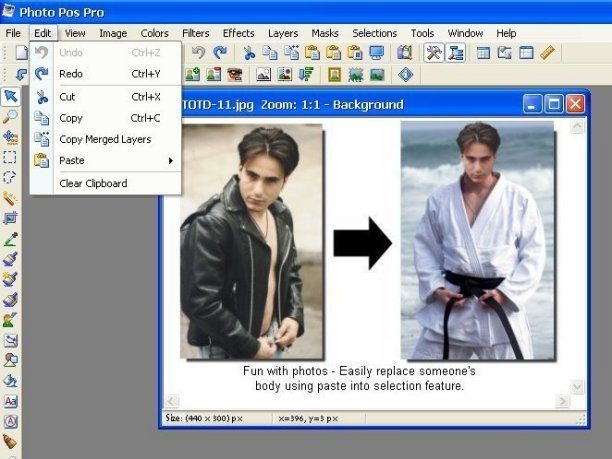Select the Aa text tool
The width and height of the screenshot is (612, 459).
click(x=10, y=401)
